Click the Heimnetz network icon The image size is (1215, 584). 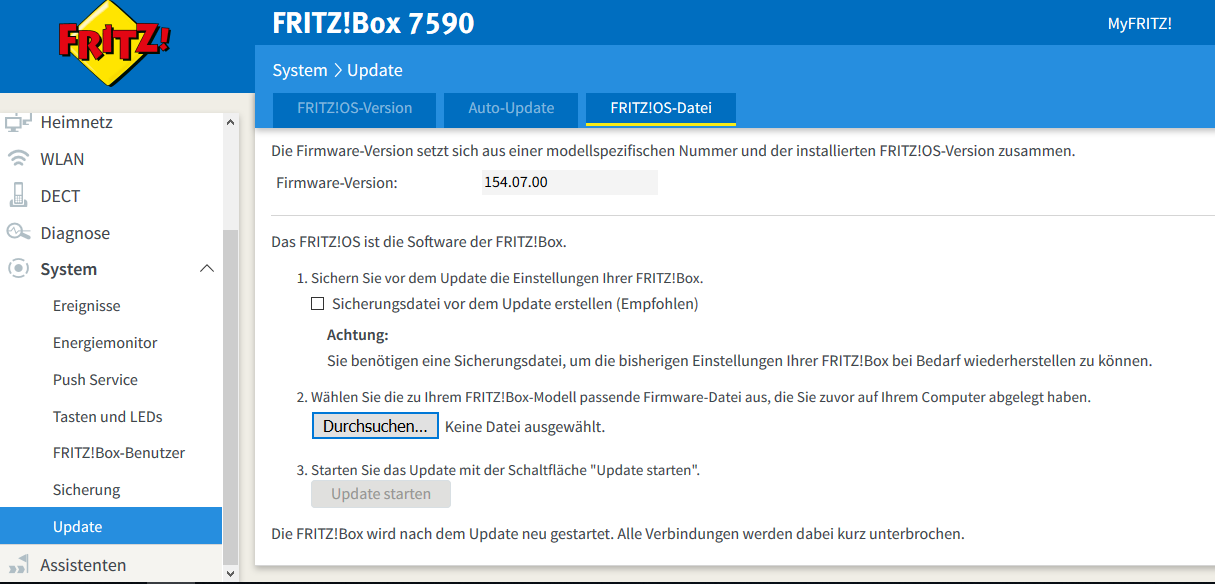pyautogui.click(x=18, y=122)
